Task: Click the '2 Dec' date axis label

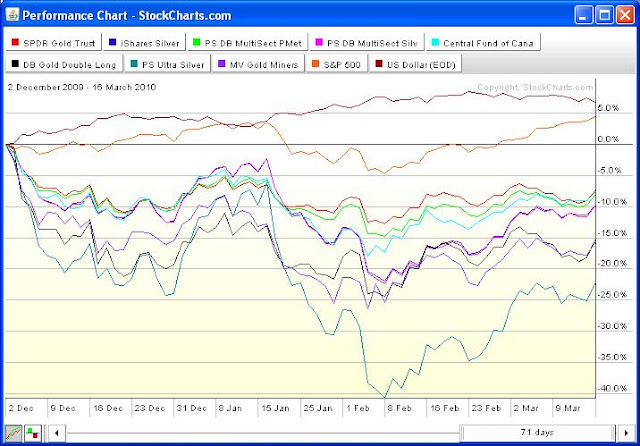Action: click(21, 408)
